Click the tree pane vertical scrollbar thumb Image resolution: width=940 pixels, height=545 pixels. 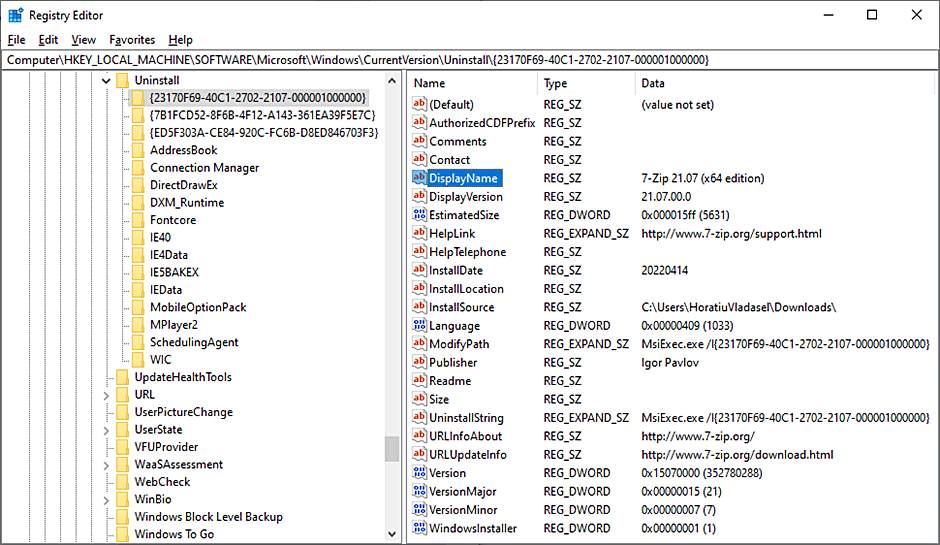(392, 450)
